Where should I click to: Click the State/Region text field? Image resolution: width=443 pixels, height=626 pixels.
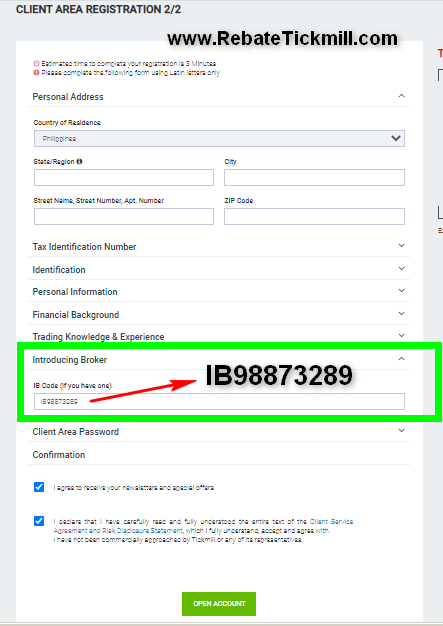pos(124,178)
